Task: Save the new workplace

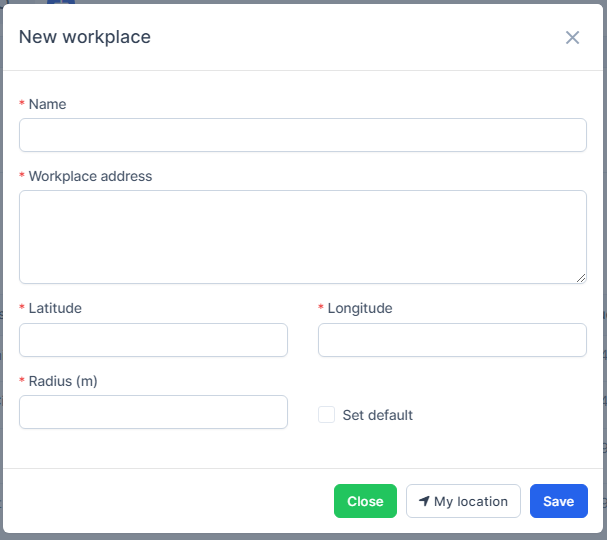Action: (558, 501)
